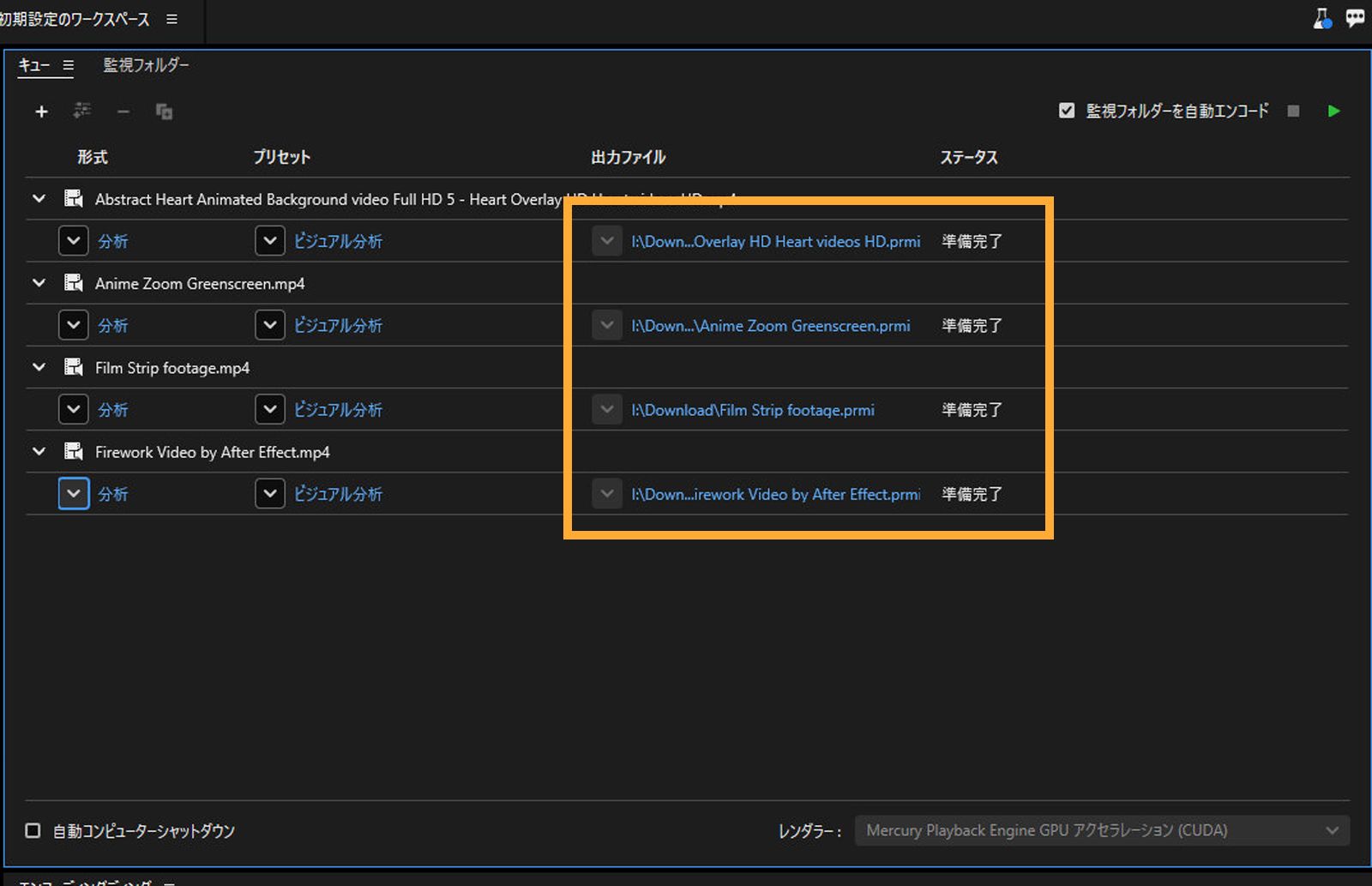This screenshot has width=1372, height=886.
Task: Click file icon of Film Strip footage.mp4
Action: point(74,368)
